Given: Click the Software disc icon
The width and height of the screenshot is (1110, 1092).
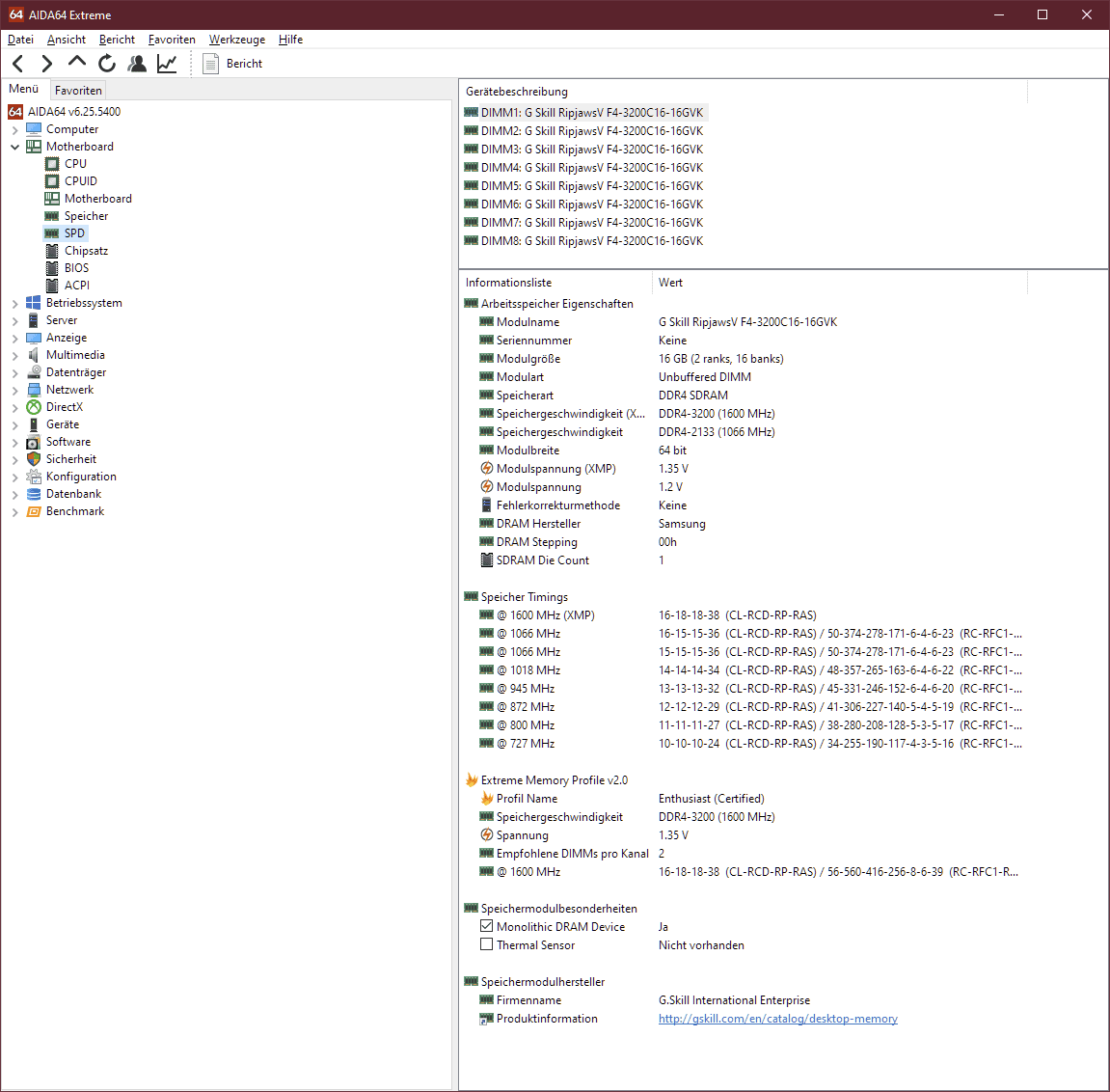Looking at the screenshot, I should tap(34, 442).
